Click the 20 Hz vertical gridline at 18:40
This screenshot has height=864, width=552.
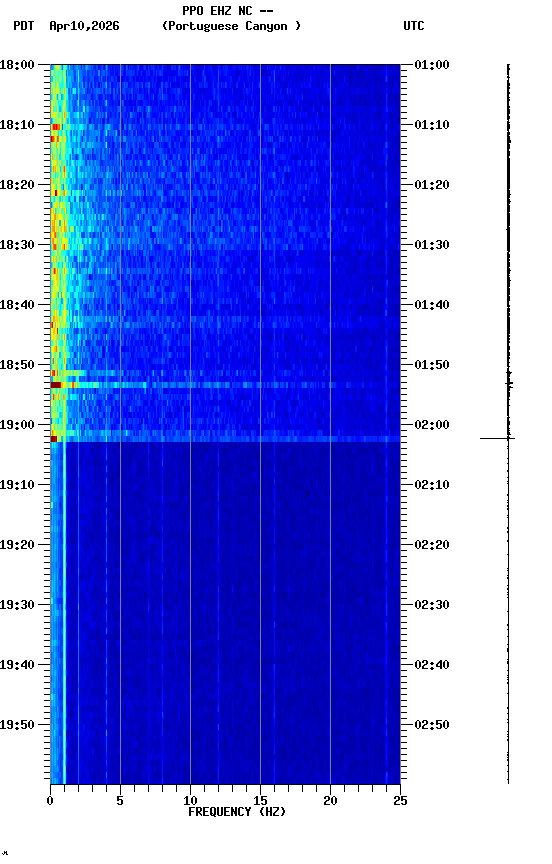point(330,305)
